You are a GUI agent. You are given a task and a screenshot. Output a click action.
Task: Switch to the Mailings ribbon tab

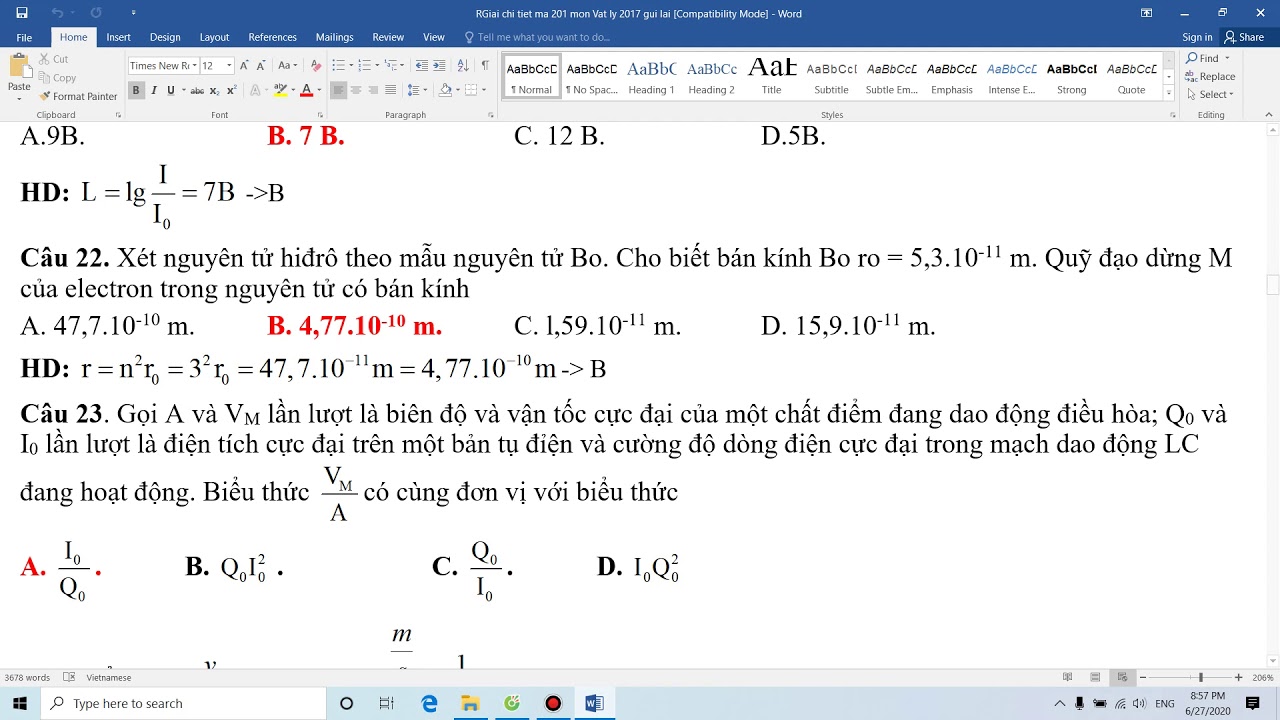(334, 37)
